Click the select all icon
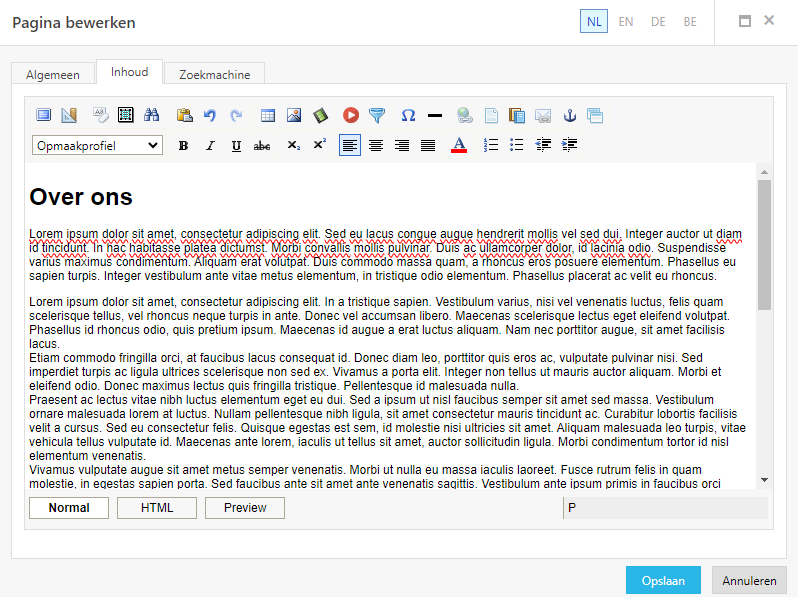798x597 pixels. 126,115
